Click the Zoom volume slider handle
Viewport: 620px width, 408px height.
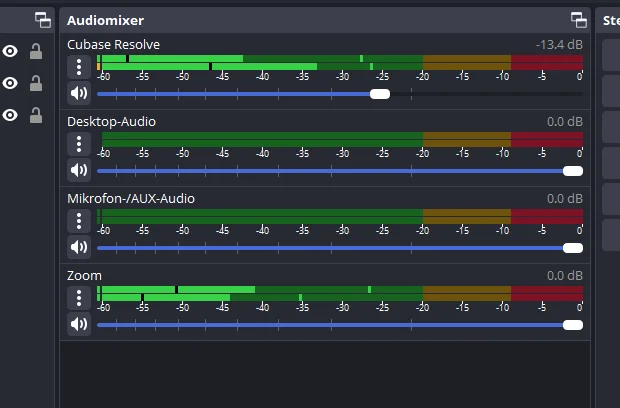573,325
